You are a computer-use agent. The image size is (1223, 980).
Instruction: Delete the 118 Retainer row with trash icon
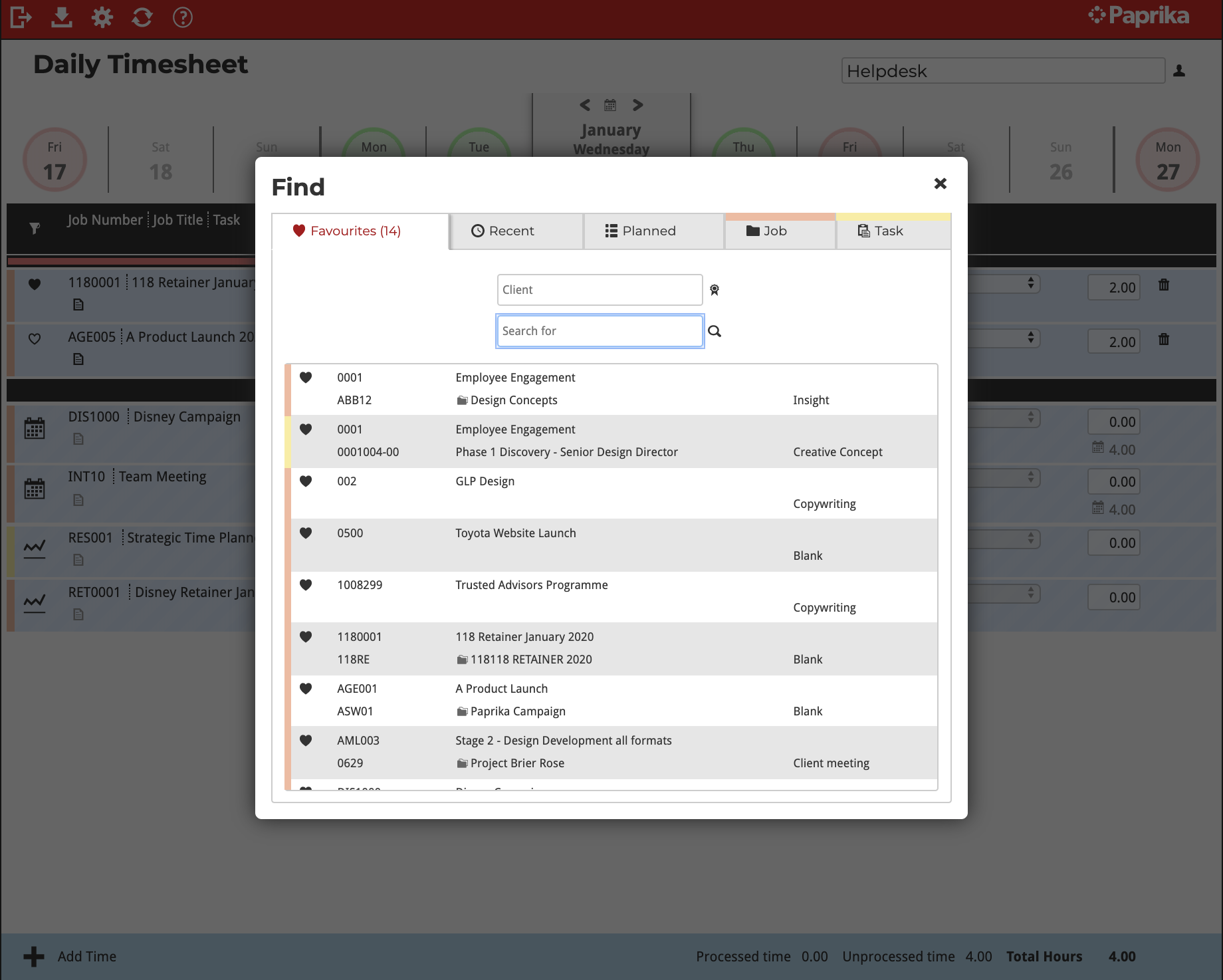coord(1164,285)
